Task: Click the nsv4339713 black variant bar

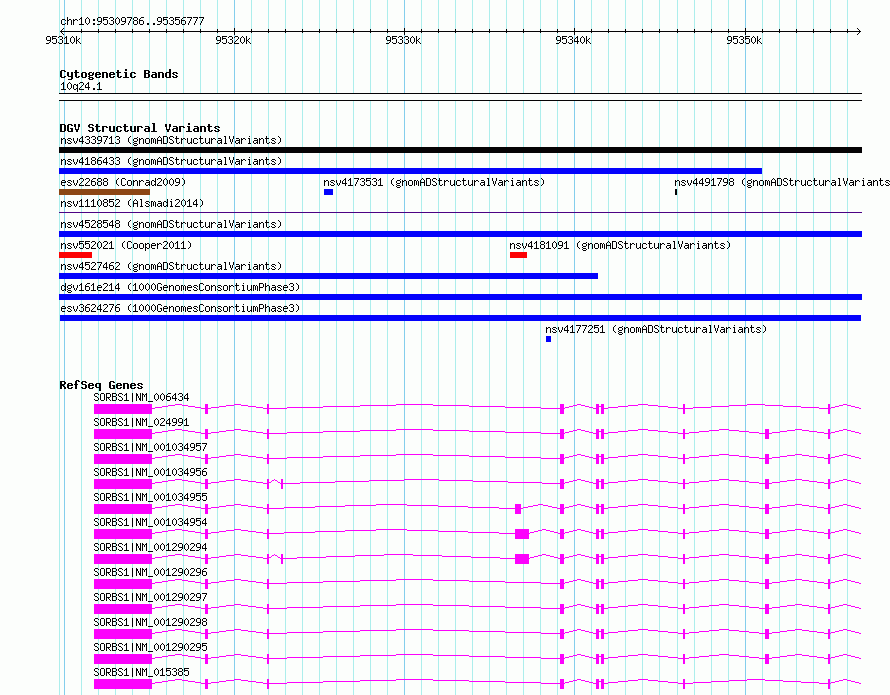Action: click(x=460, y=150)
